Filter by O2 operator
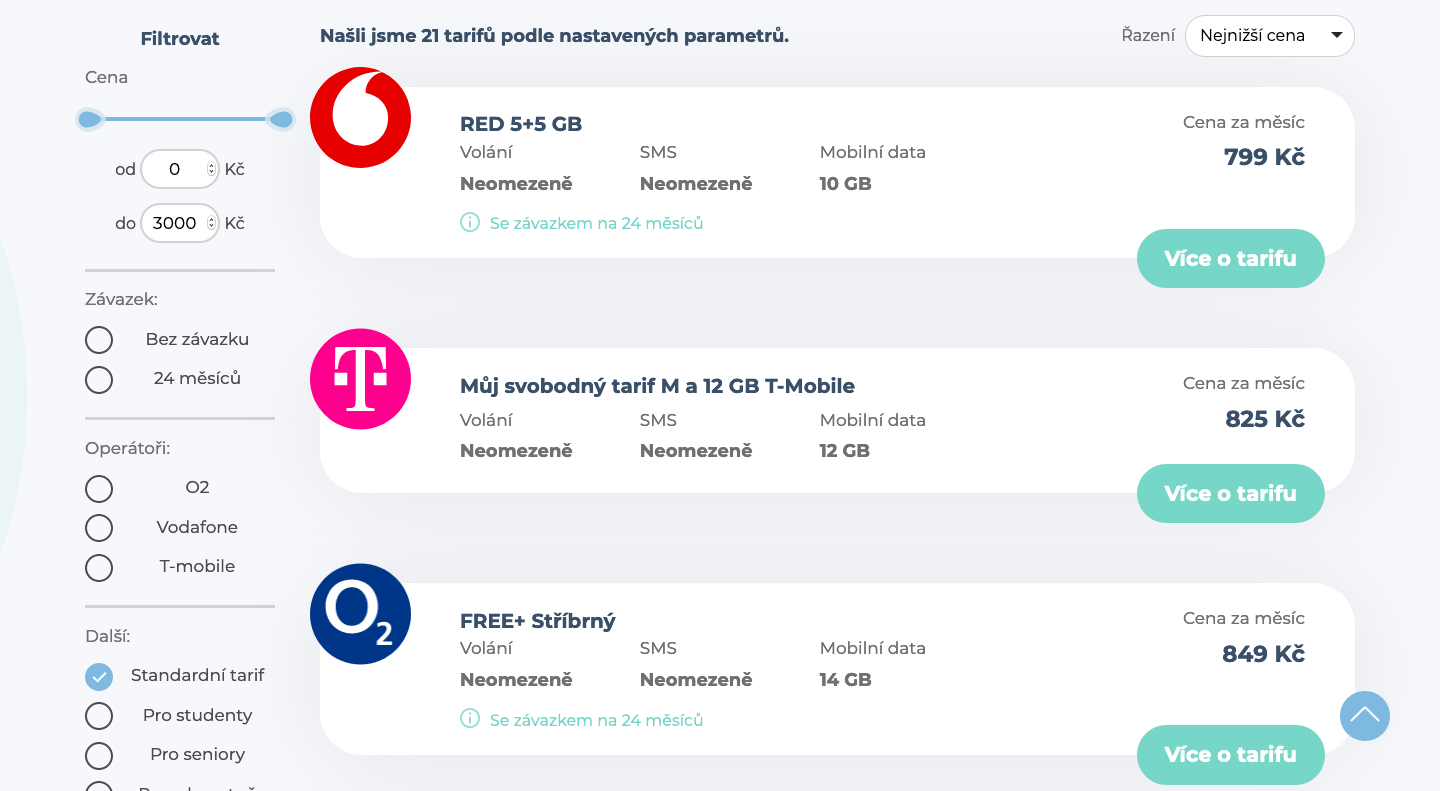This screenshot has height=791, width=1440. [x=99, y=489]
